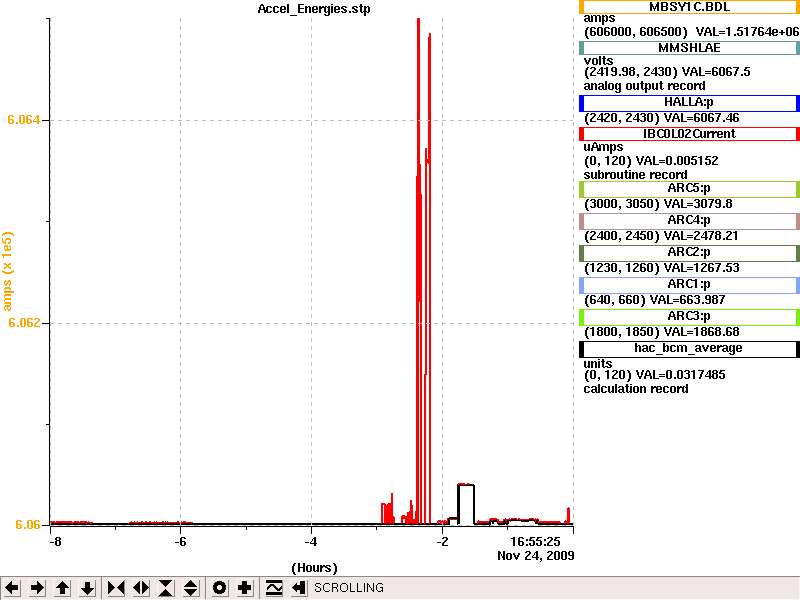Click the circle auto-scale icon
The image size is (800, 600).
219,588
